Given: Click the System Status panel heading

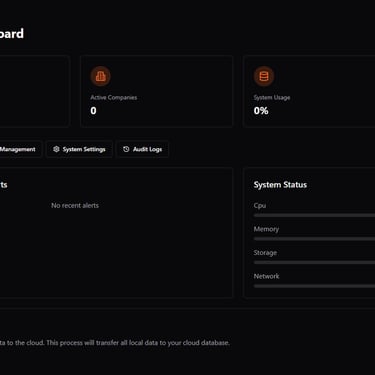Looking at the screenshot, I should click(x=280, y=185).
